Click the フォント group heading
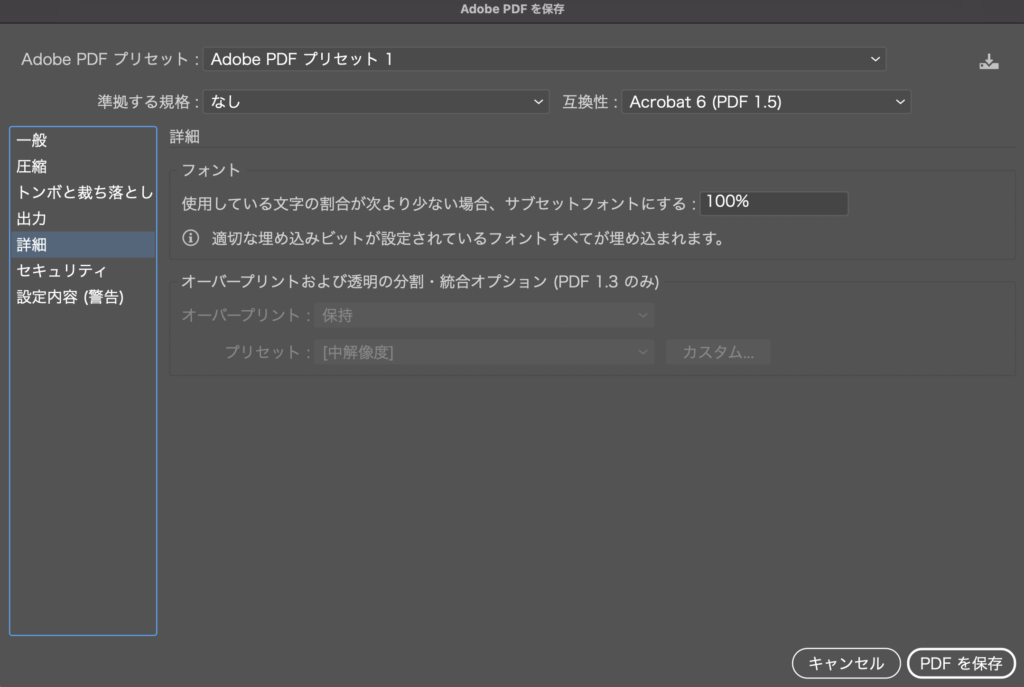 (x=211, y=171)
